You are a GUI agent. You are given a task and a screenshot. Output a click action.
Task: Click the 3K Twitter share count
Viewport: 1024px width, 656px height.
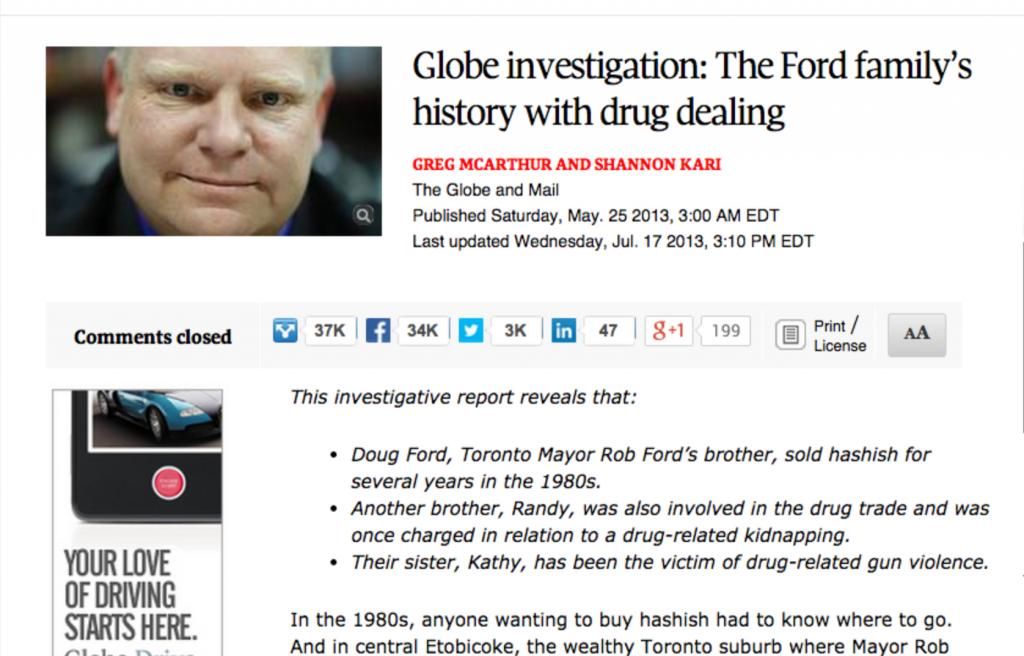(515, 331)
